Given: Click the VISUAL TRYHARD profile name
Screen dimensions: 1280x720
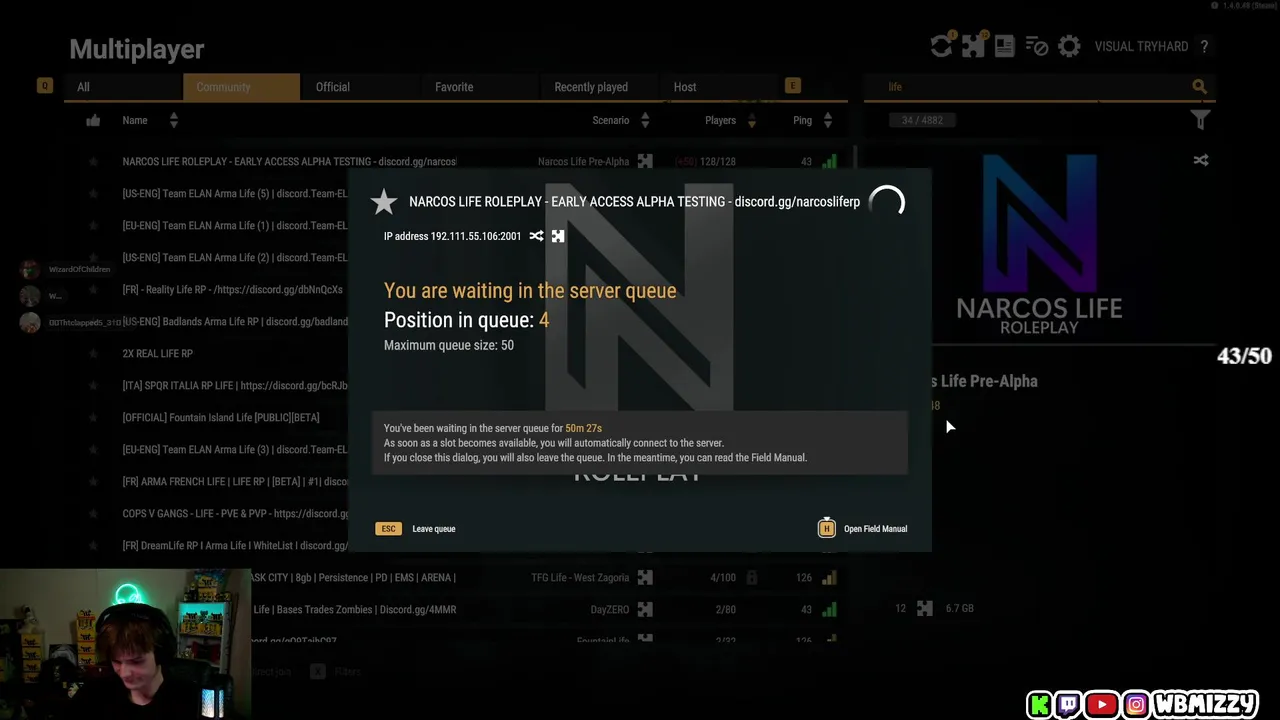Looking at the screenshot, I should coord(1141,46).
